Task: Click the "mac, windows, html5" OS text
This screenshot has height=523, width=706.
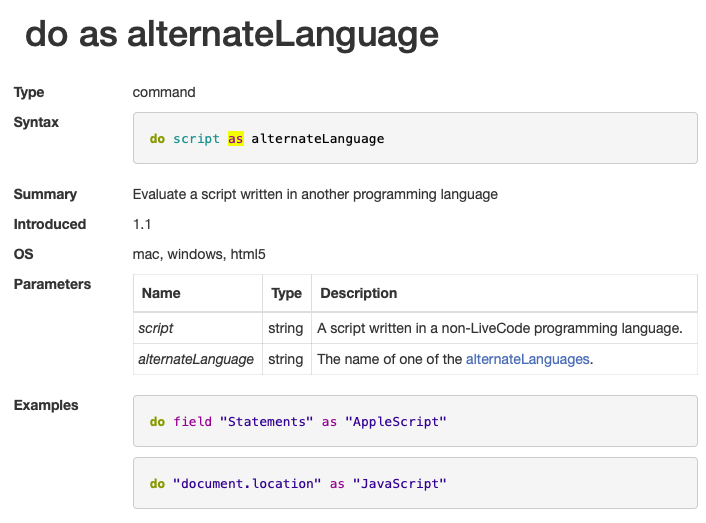Action: point(199,254)
